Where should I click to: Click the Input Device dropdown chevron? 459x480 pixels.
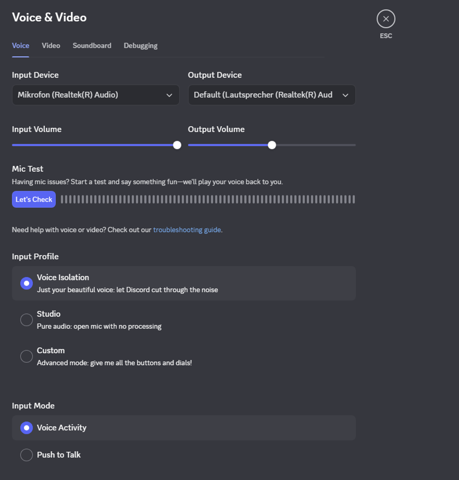point(169,95)
